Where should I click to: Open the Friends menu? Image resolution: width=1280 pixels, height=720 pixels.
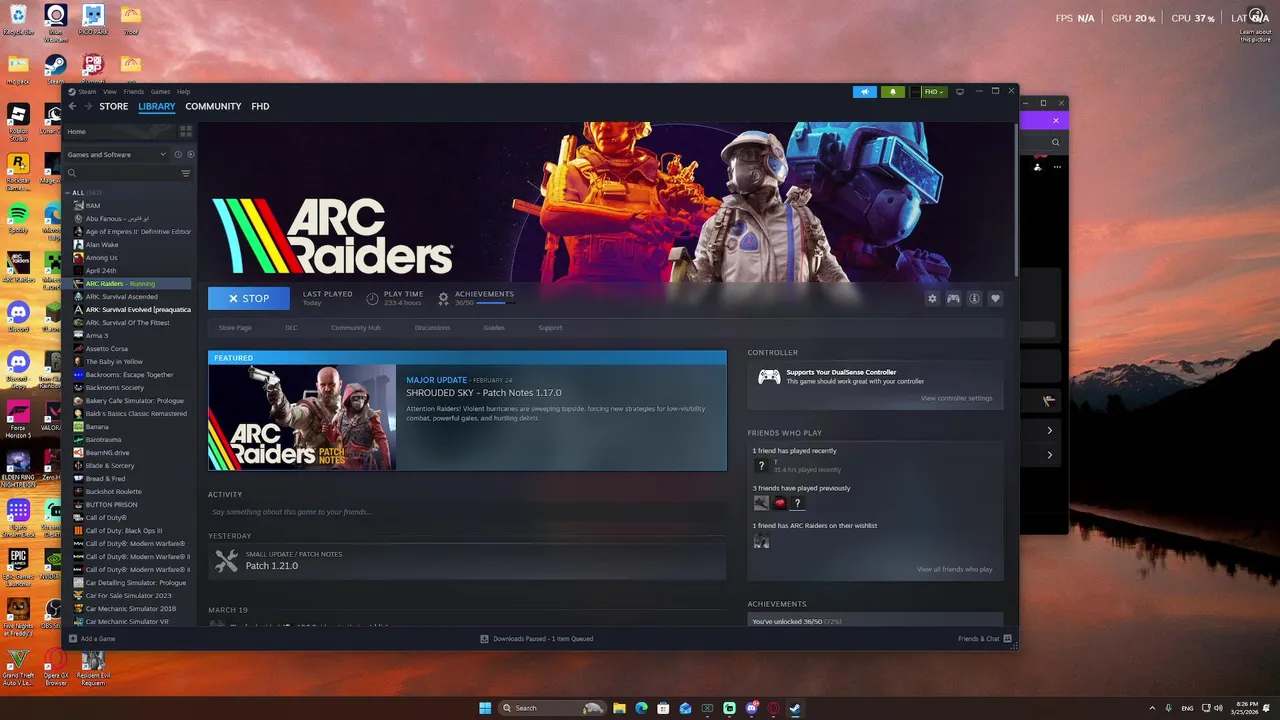tap(134, 92)
